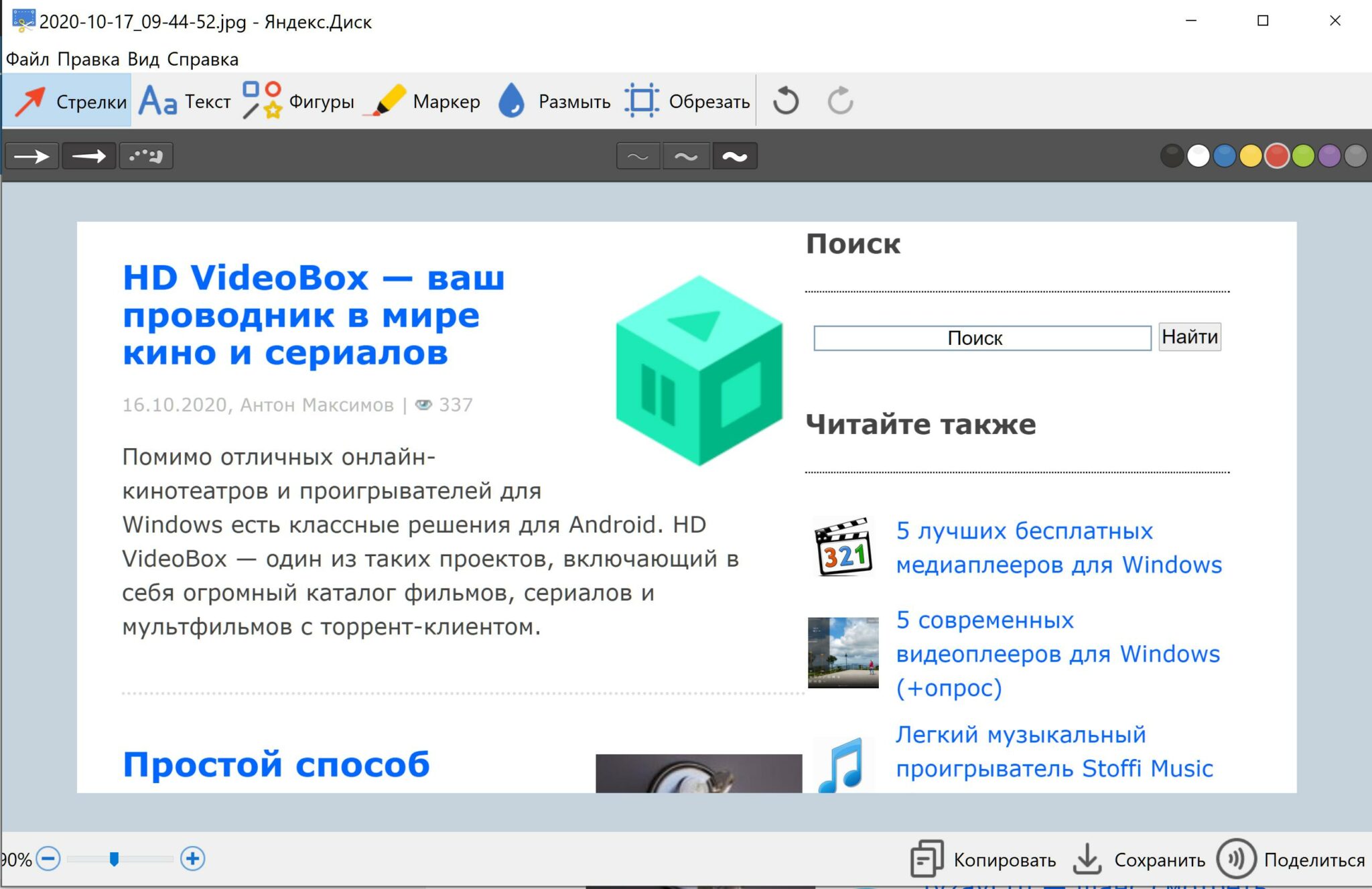1372x889 pixels.
Task: Select the Стрелки arrow tool
Action: click(x=67, y=101)
